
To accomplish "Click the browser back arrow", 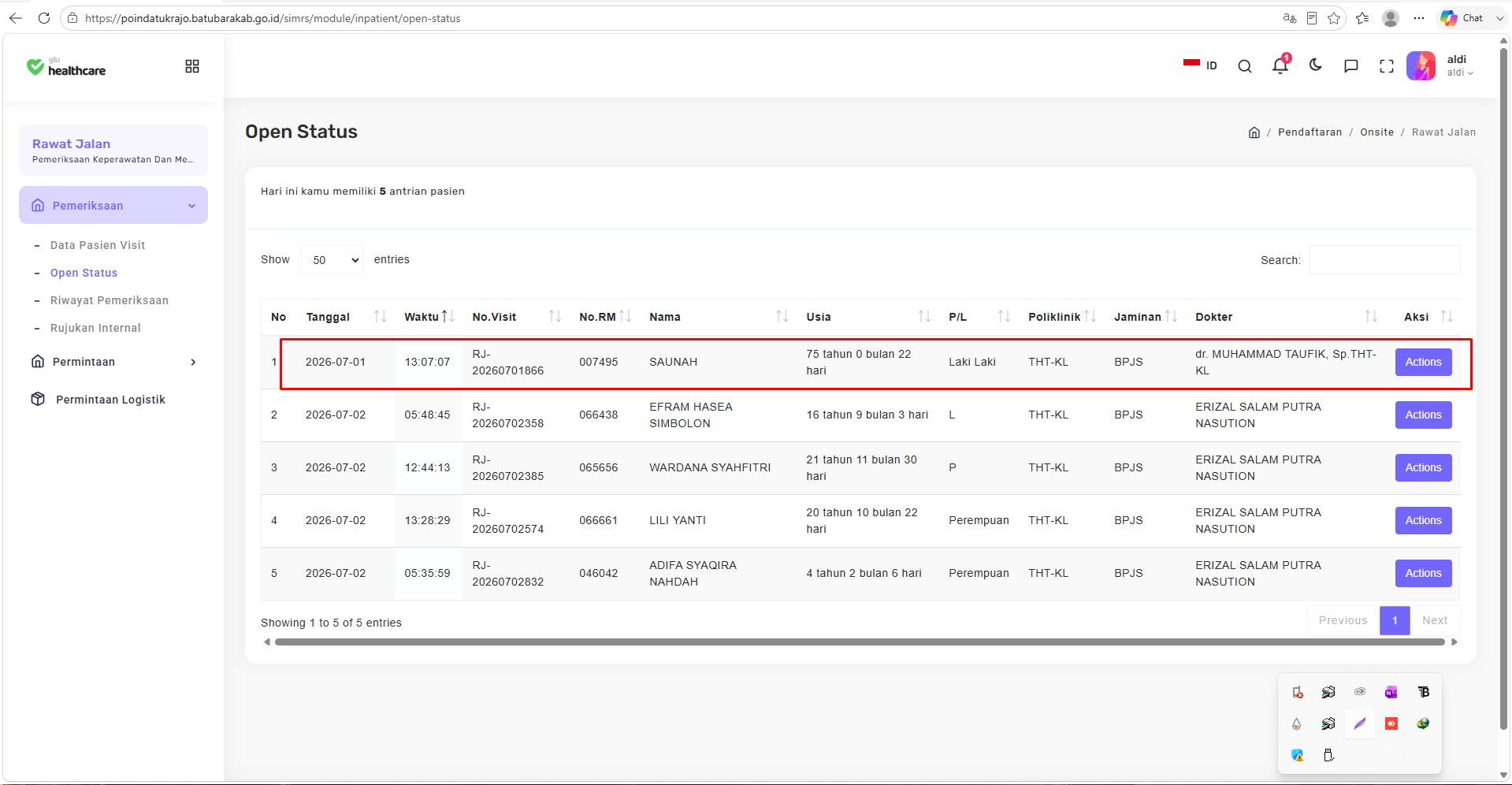I will (x=16, y=18).
